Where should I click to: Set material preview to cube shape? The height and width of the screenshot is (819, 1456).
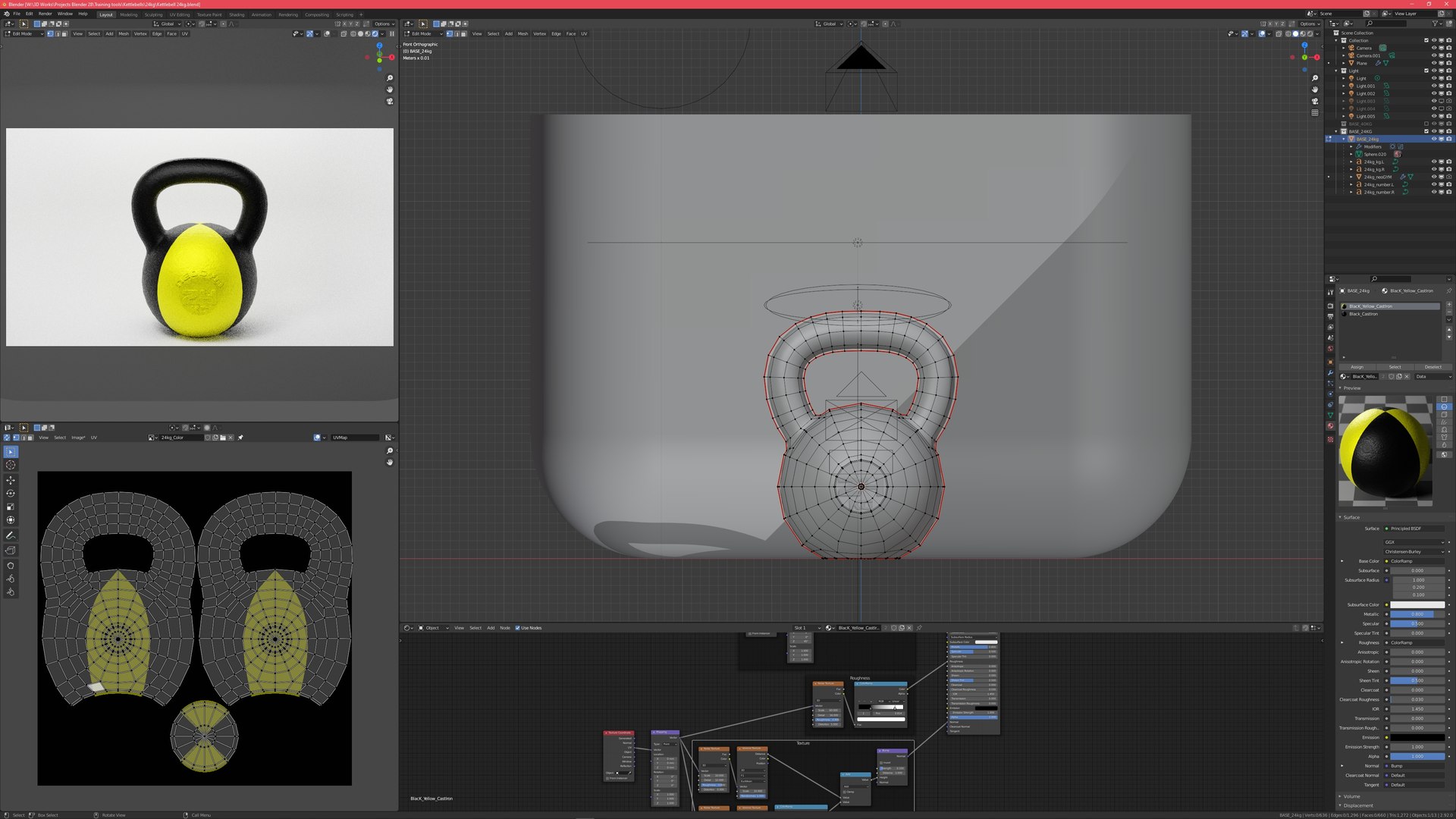tap(1444, 415)
